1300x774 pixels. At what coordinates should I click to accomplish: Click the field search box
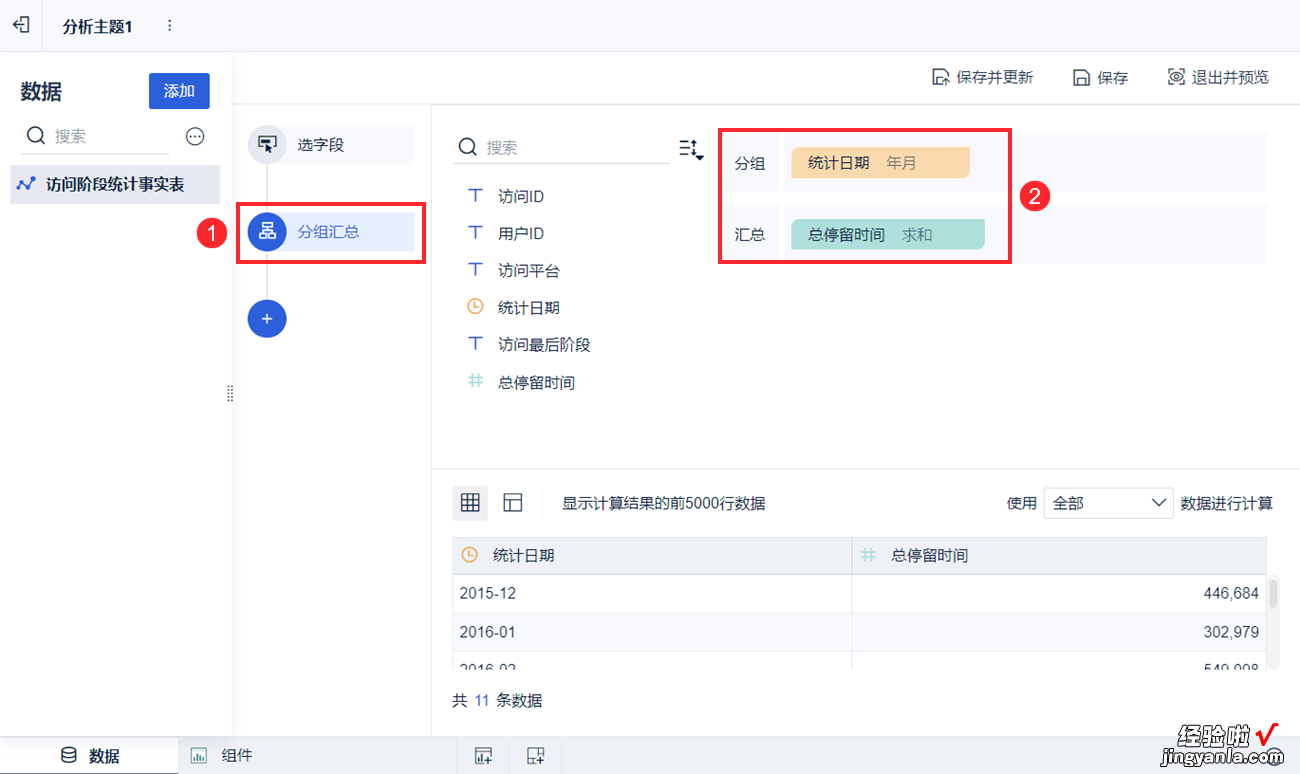point(562,147)
